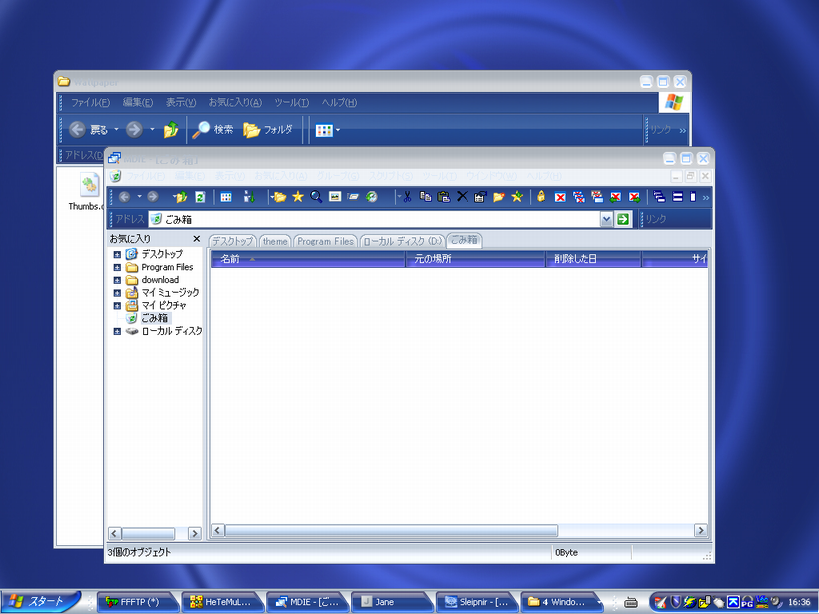Close the お気に入り side panel
The height and width of the screenshot is (614, 819).
coord(196,239)
